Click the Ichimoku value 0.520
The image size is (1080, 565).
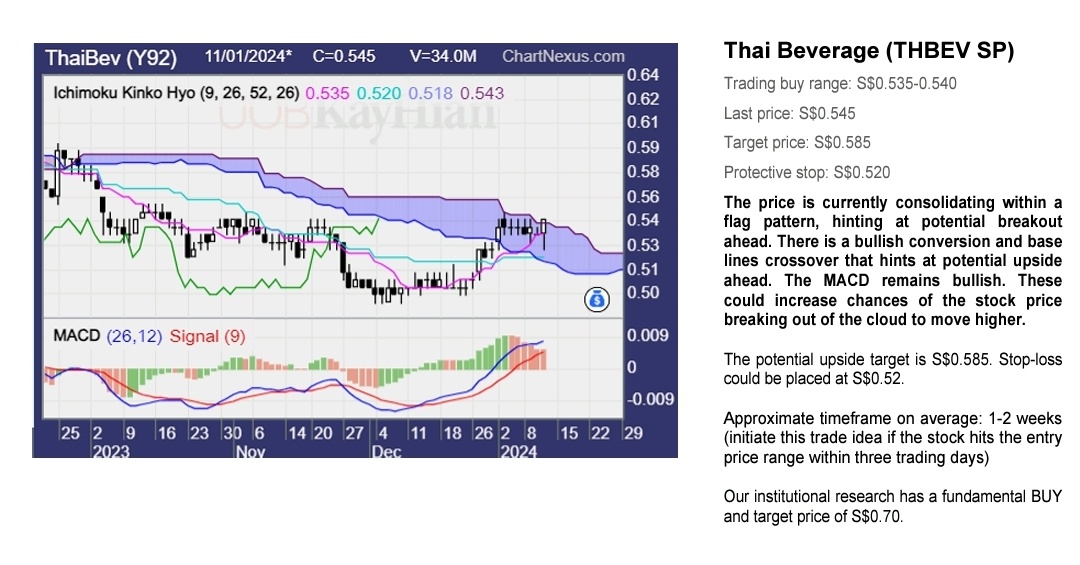coord(378,93)
